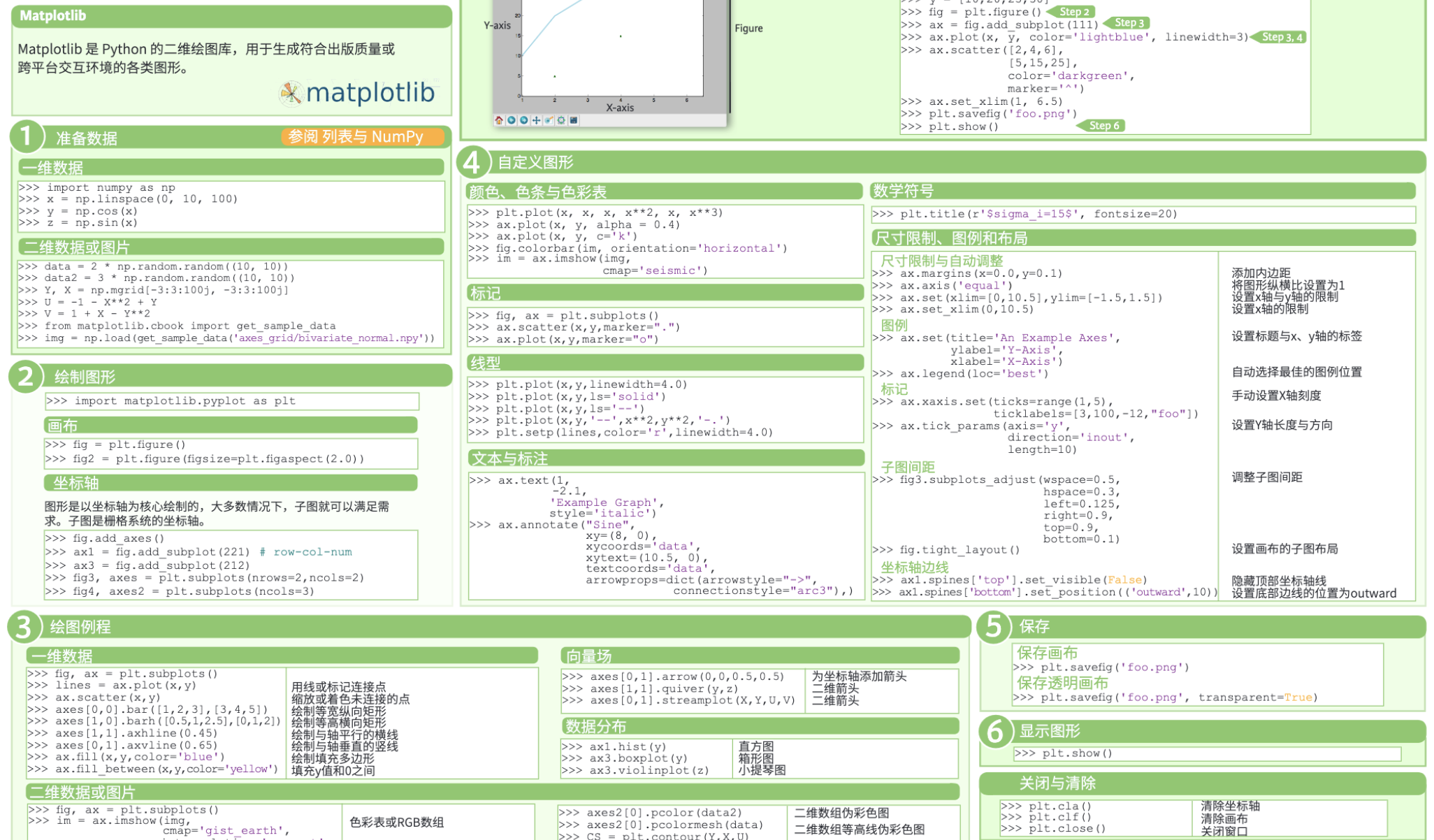Click the matplotlib logo
This screenshot has height=840, width=1434.
click(x=357, y=93)
